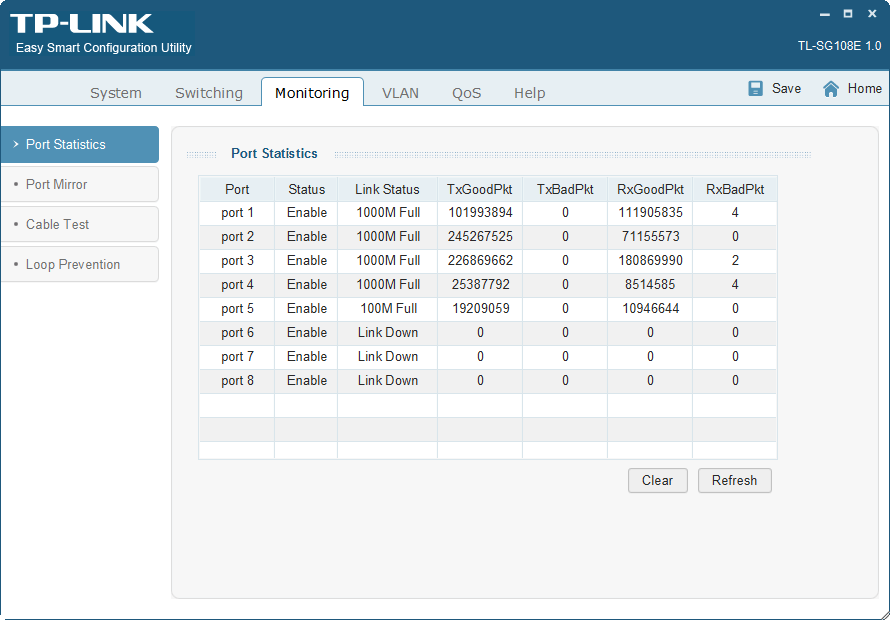Select the Monitoring tab

[x=312, y=92]
